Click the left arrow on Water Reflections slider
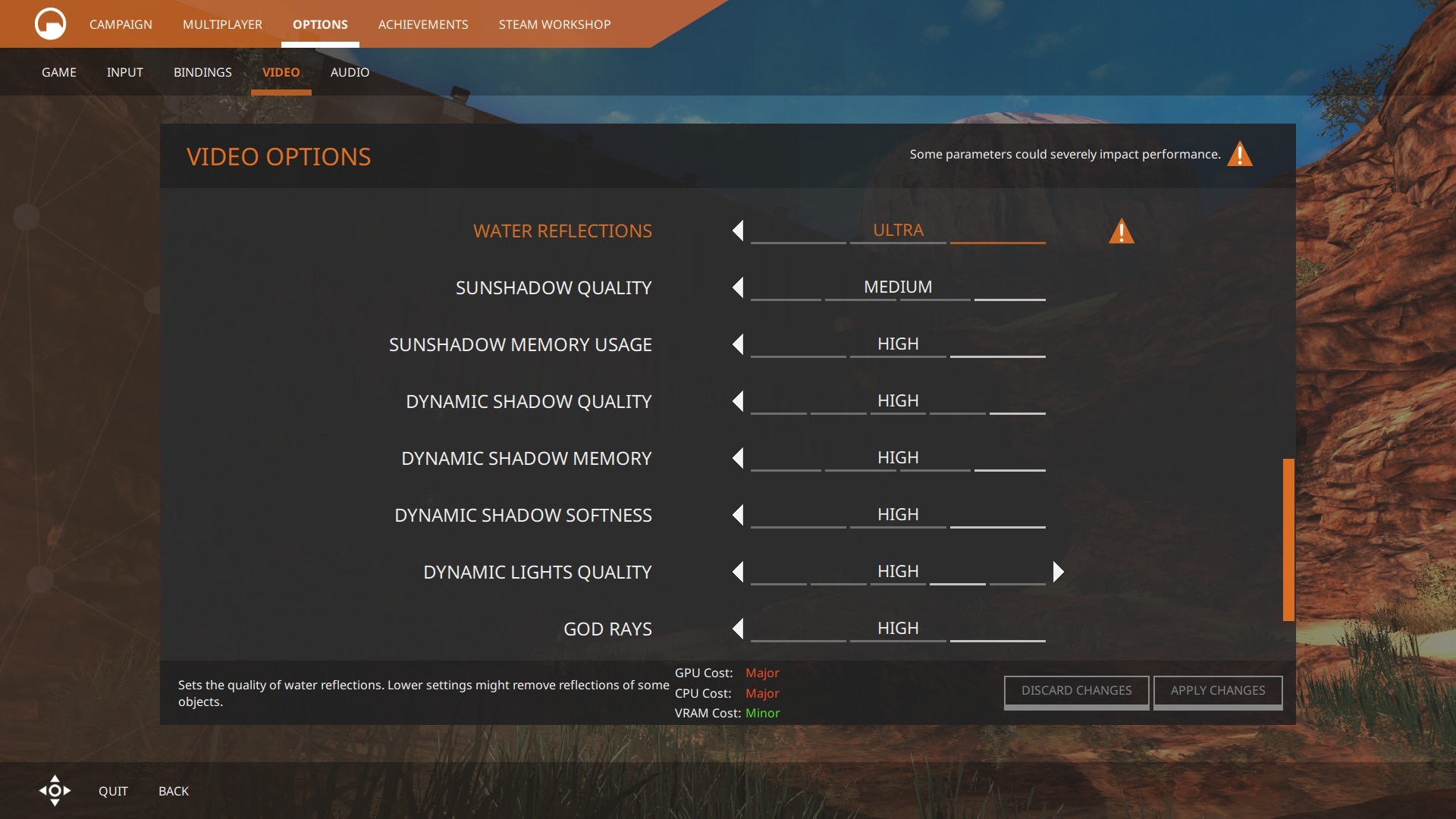The height and width of the screenshot is (819, 1456). [739, 230]
